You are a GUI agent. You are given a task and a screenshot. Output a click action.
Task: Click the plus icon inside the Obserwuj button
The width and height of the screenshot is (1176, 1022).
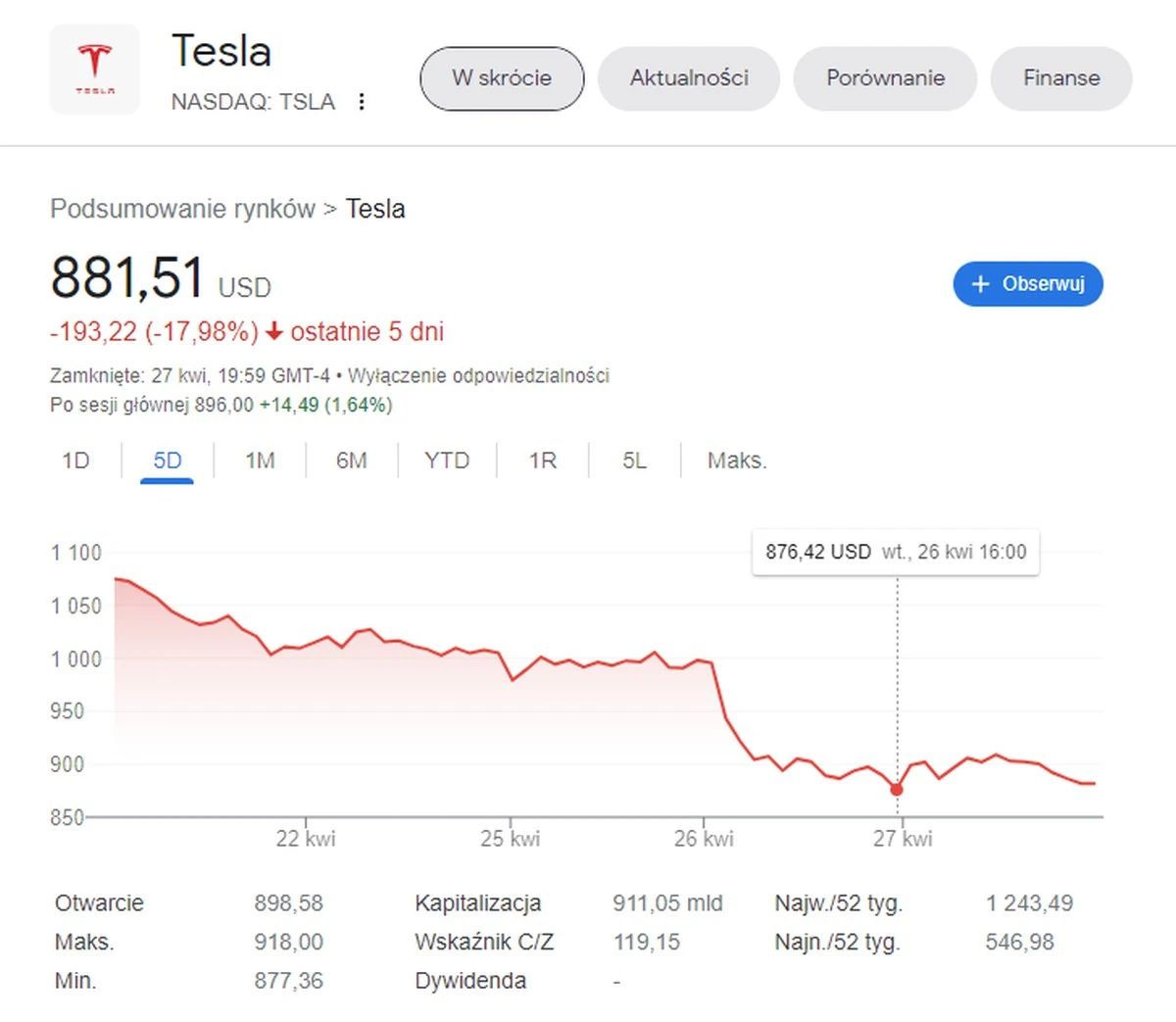coord(979,284)
